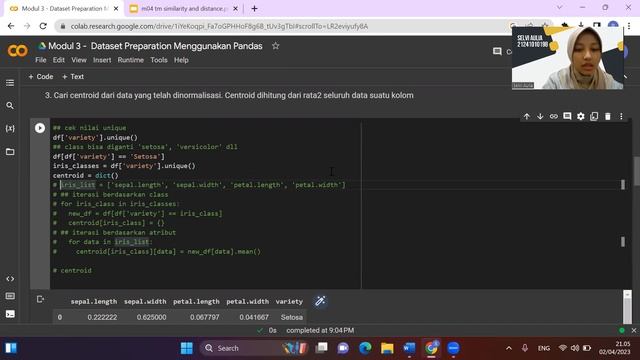Viewport: 640px width, 360px height.
Task: Click the iris_list comment line in code
Action: (199, 185)
